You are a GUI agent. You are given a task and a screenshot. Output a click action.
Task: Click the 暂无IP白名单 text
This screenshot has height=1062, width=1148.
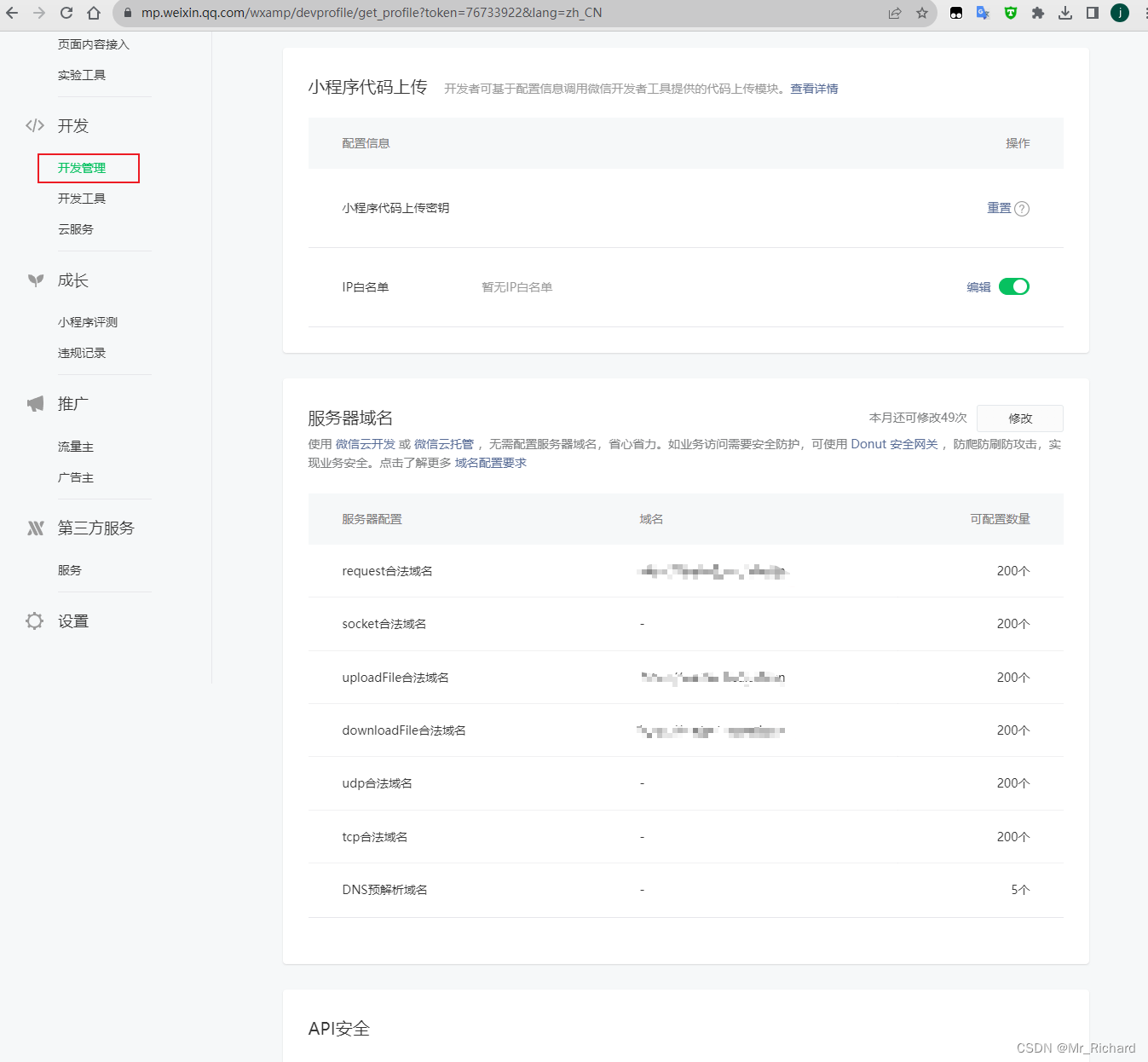pos(517,287)
